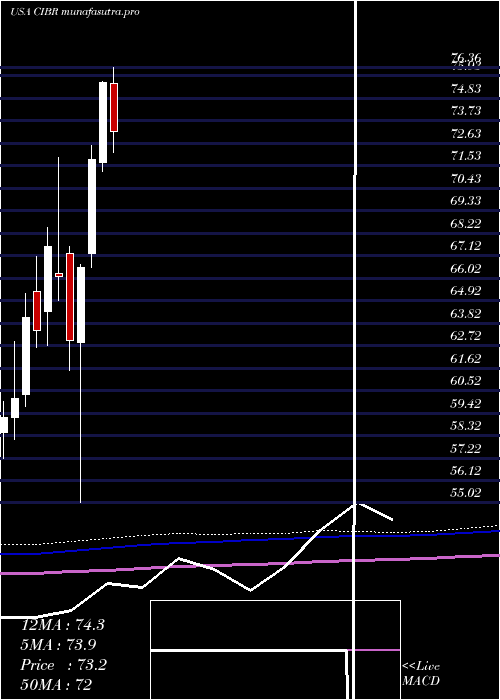Click the 67.12 price axis label

(x=466, y=246)
